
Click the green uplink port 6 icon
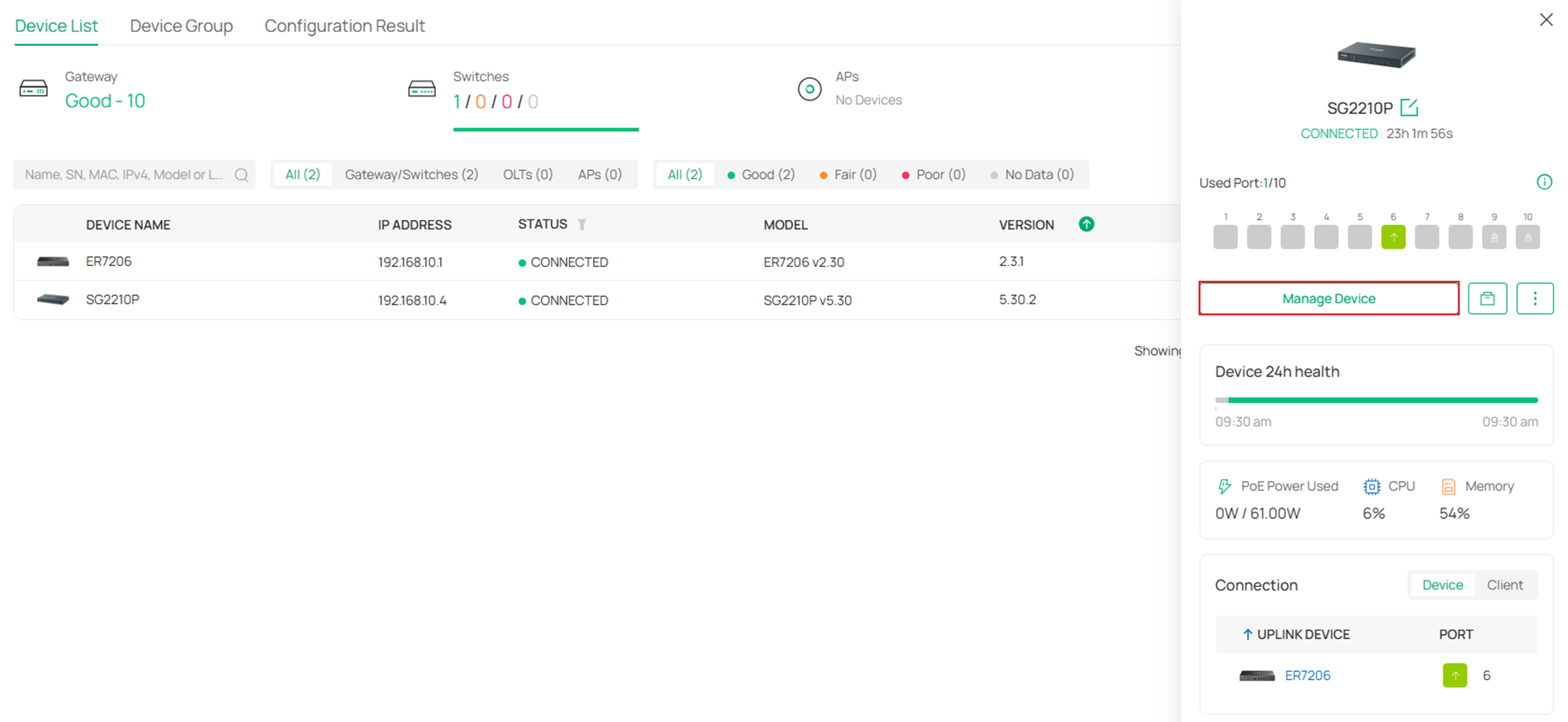[1392, 237]
